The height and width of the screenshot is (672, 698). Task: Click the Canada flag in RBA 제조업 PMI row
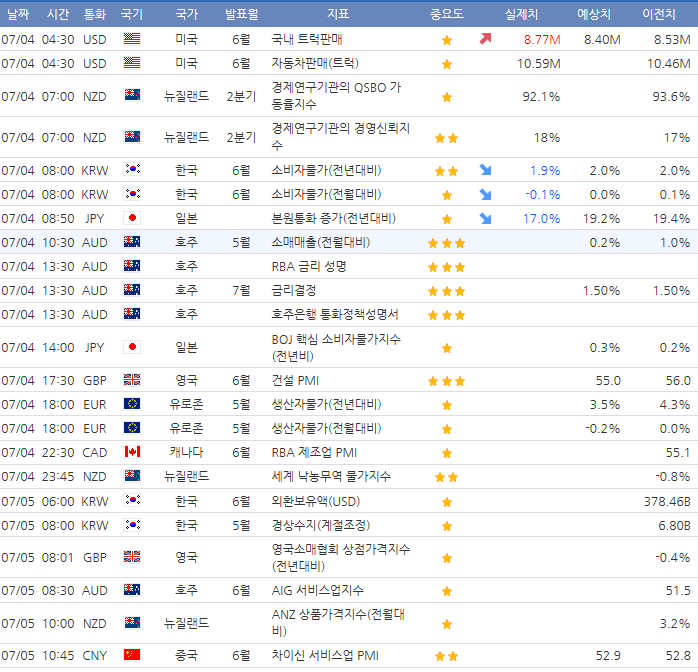(132, 452)
